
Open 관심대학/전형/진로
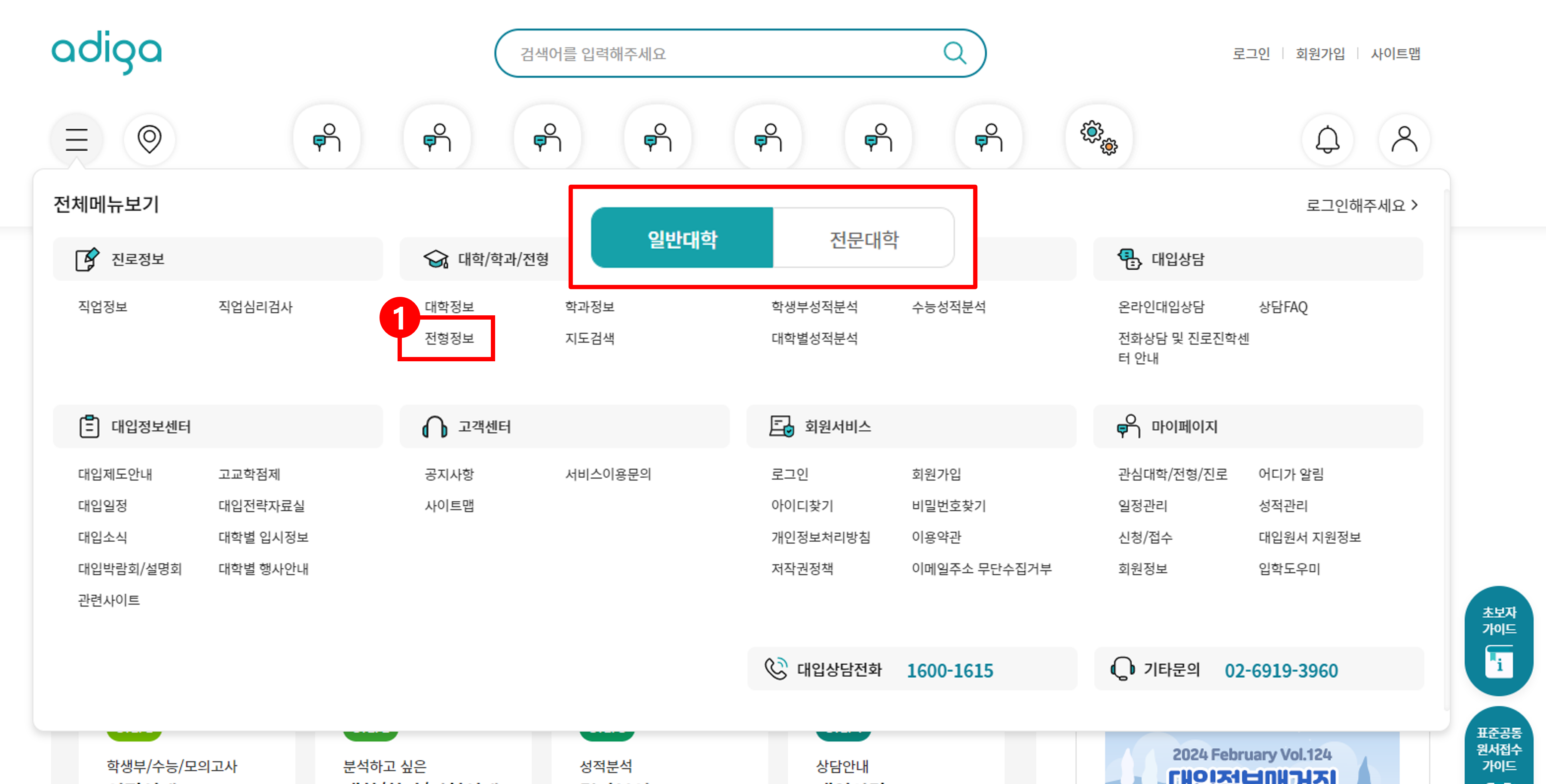(x=1172, y=474)
